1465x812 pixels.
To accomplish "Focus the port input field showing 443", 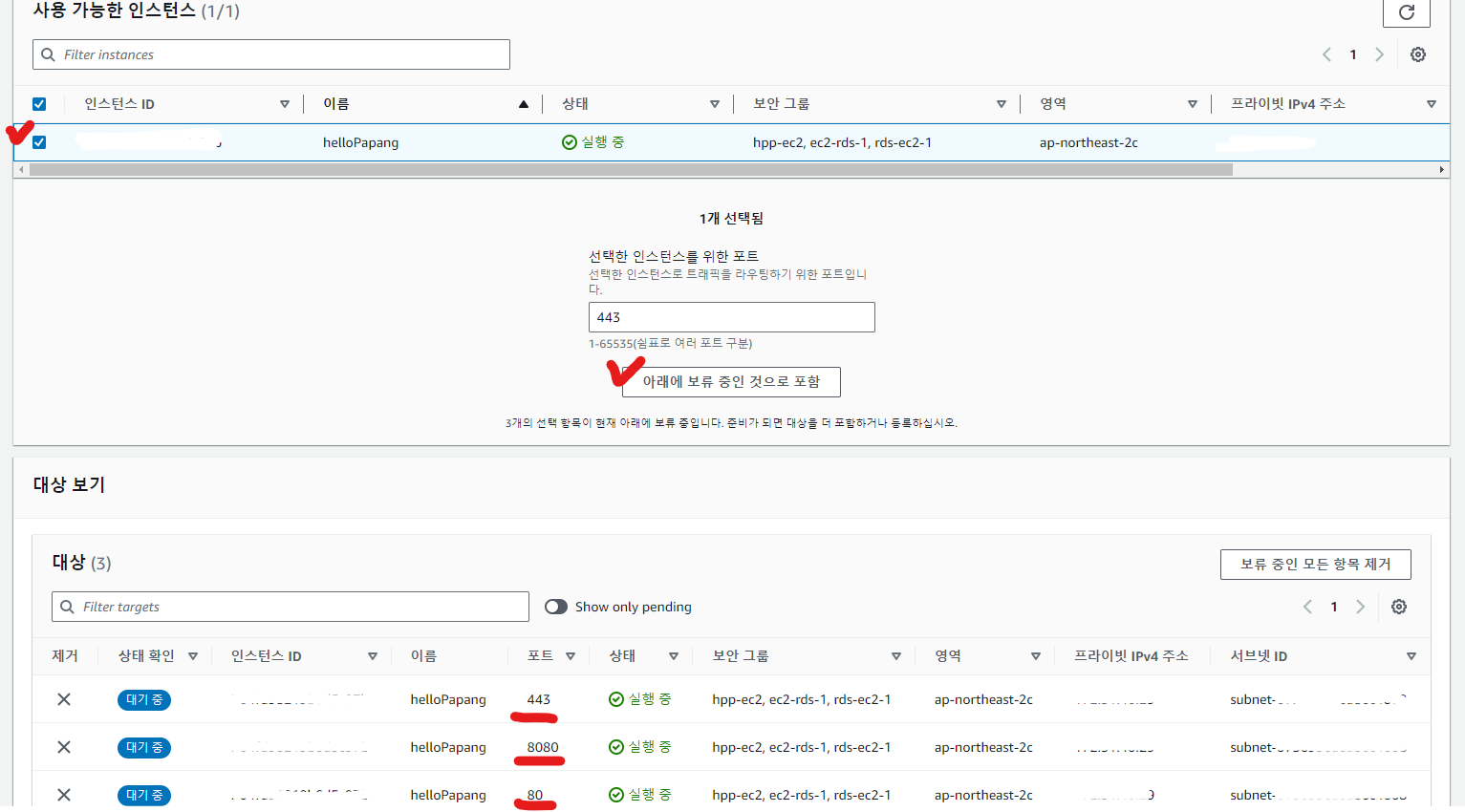I will pos(731,317).
